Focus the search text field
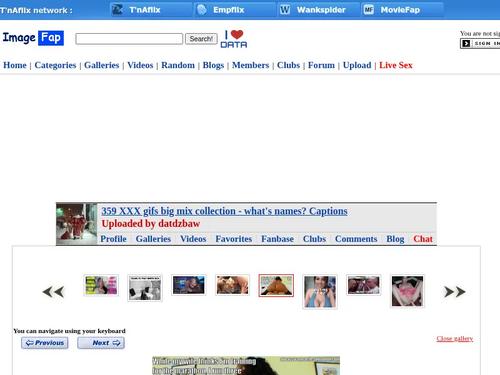The height and width of the screenshot is (375, 500). click(129, 39)
